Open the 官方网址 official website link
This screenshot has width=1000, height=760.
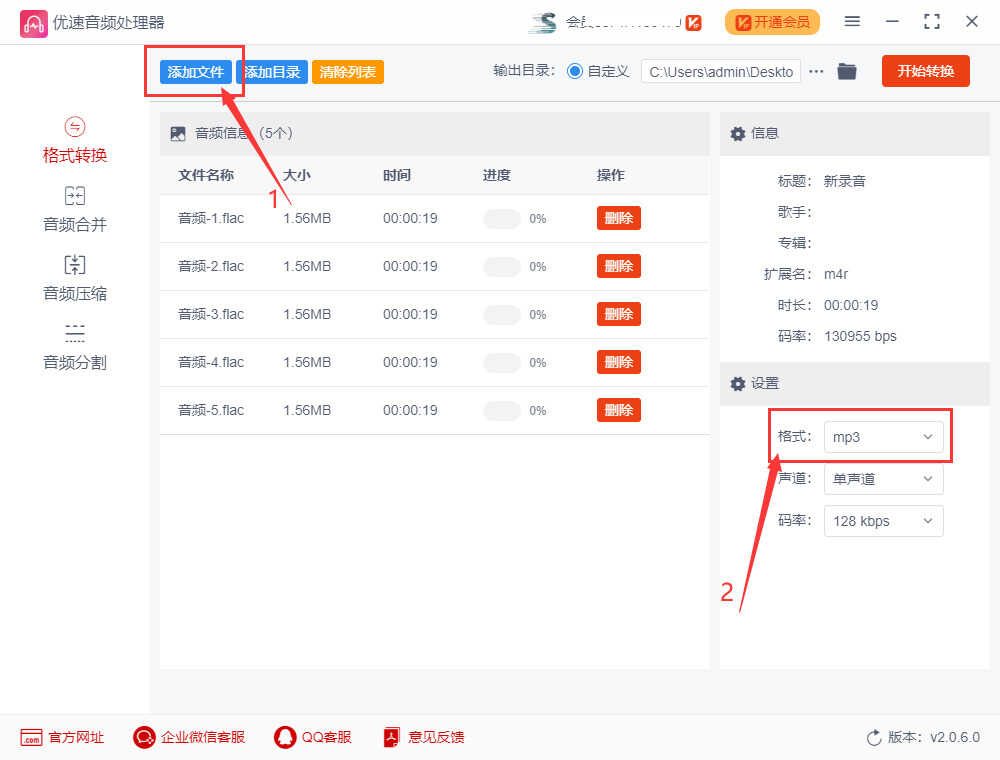(62, 737)
